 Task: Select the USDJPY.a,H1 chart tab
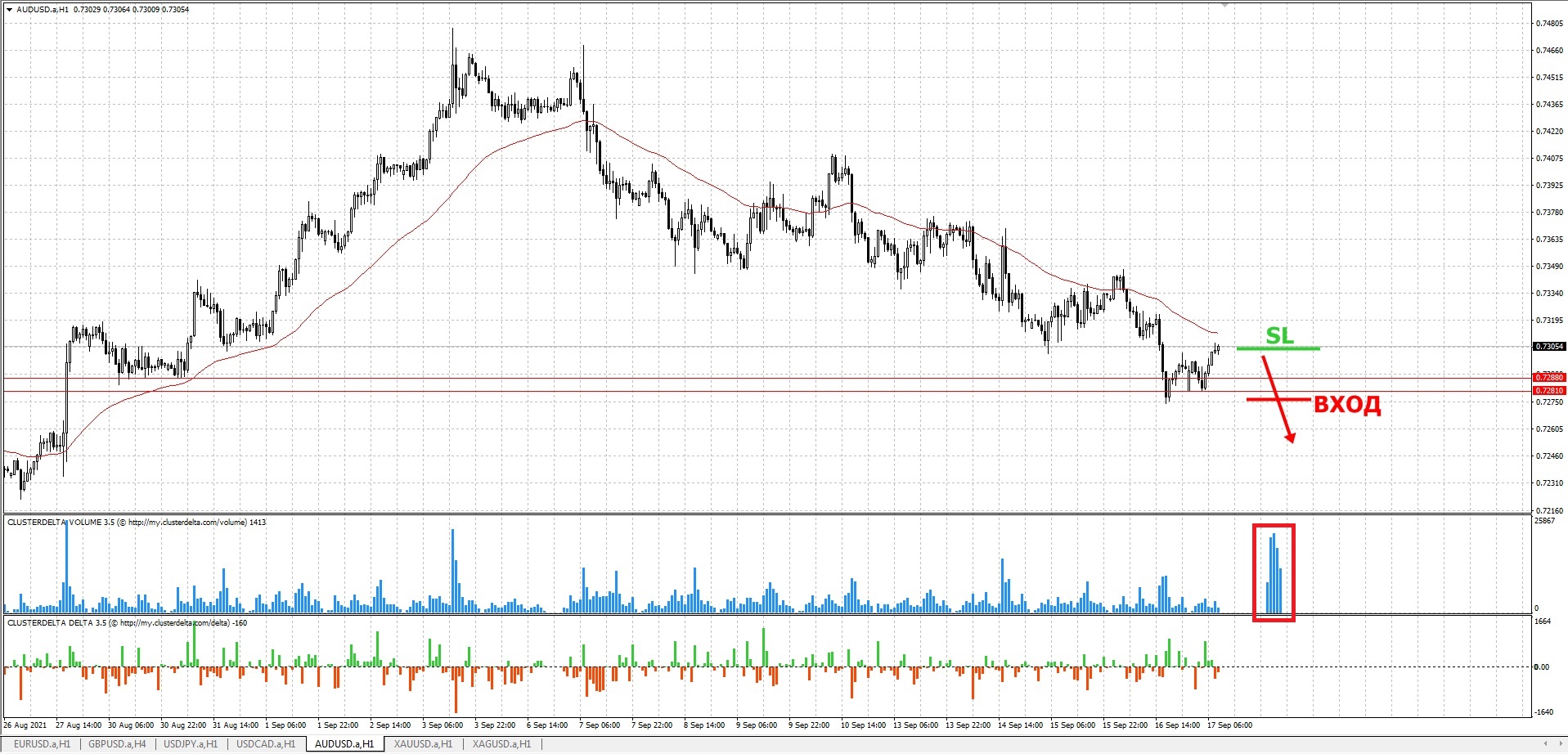(191, 744)
